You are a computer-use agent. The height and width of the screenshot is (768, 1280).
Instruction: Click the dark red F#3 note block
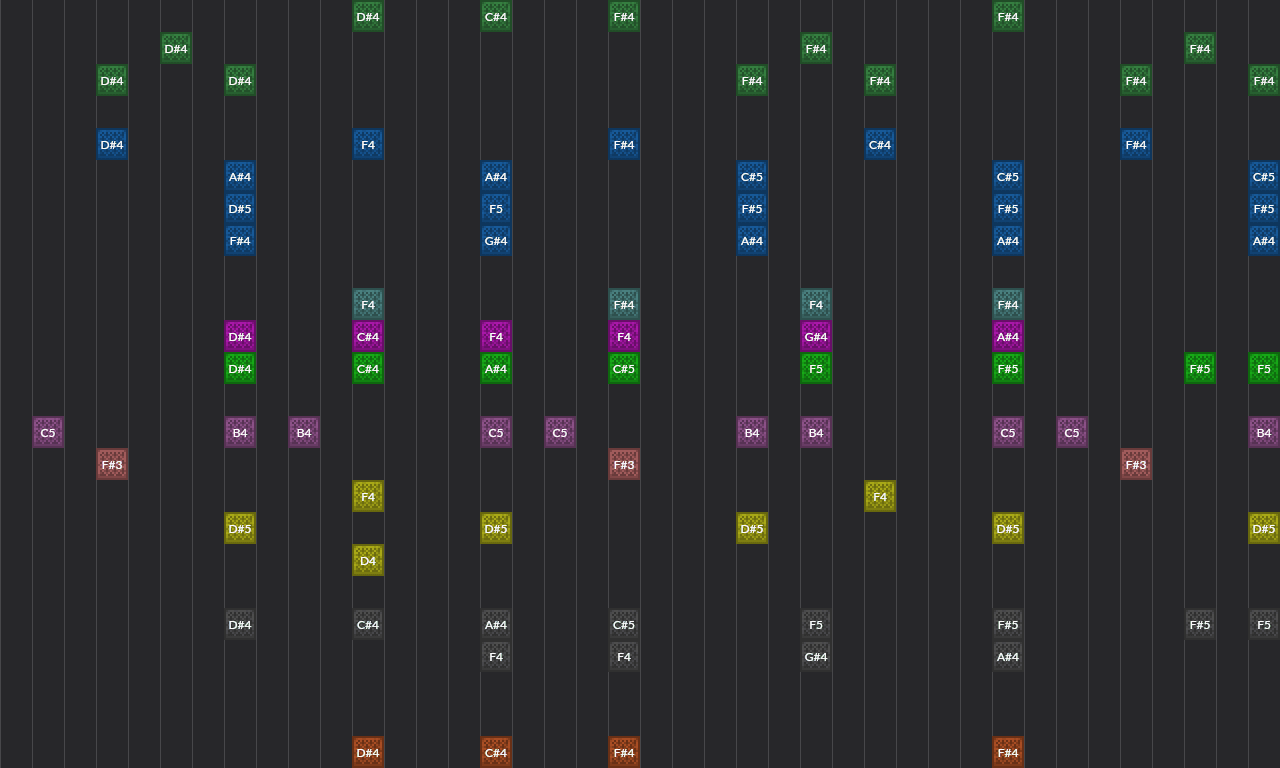[112, 464]
